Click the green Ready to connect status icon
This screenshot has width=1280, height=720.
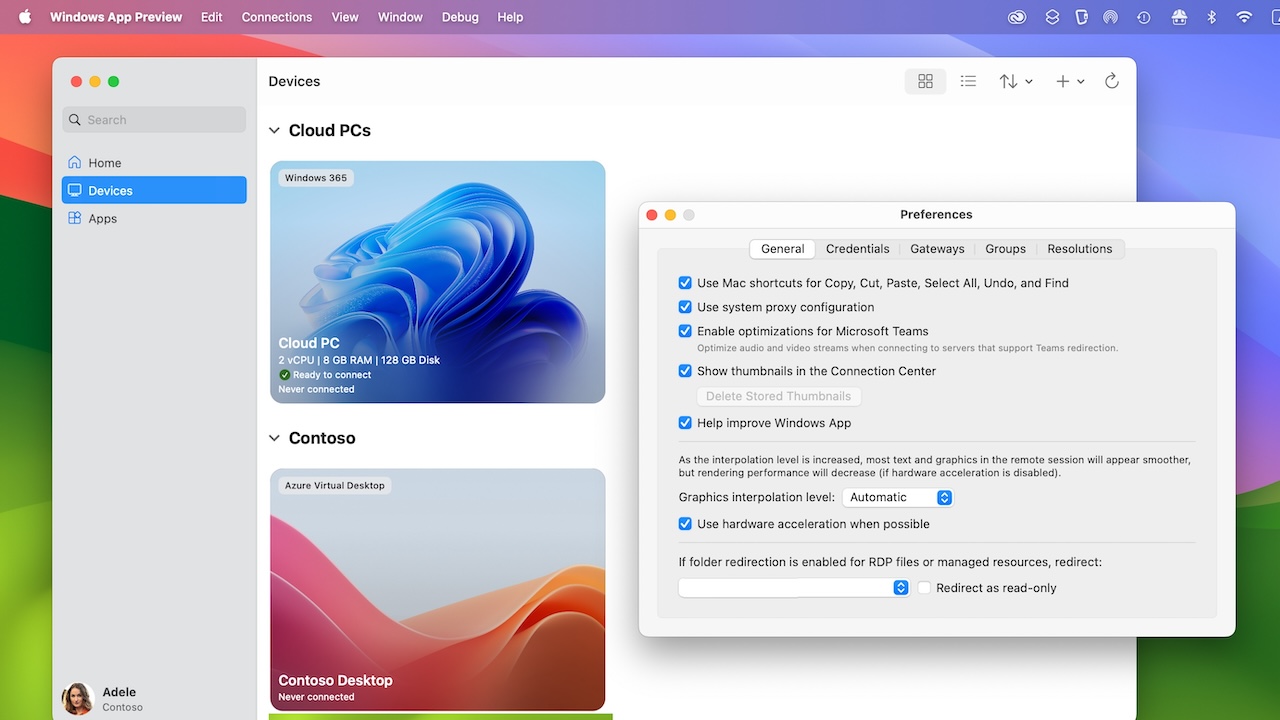[285, 375]
